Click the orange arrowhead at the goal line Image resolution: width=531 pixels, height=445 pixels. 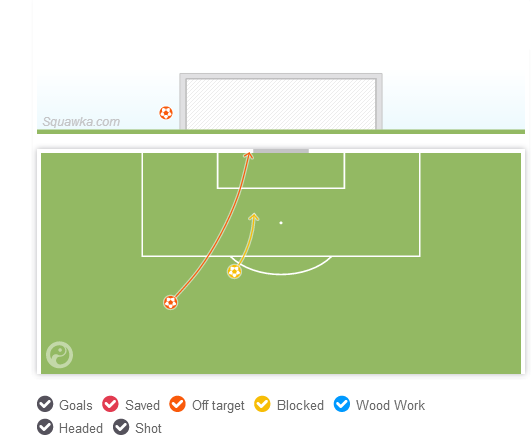(249, 155)
